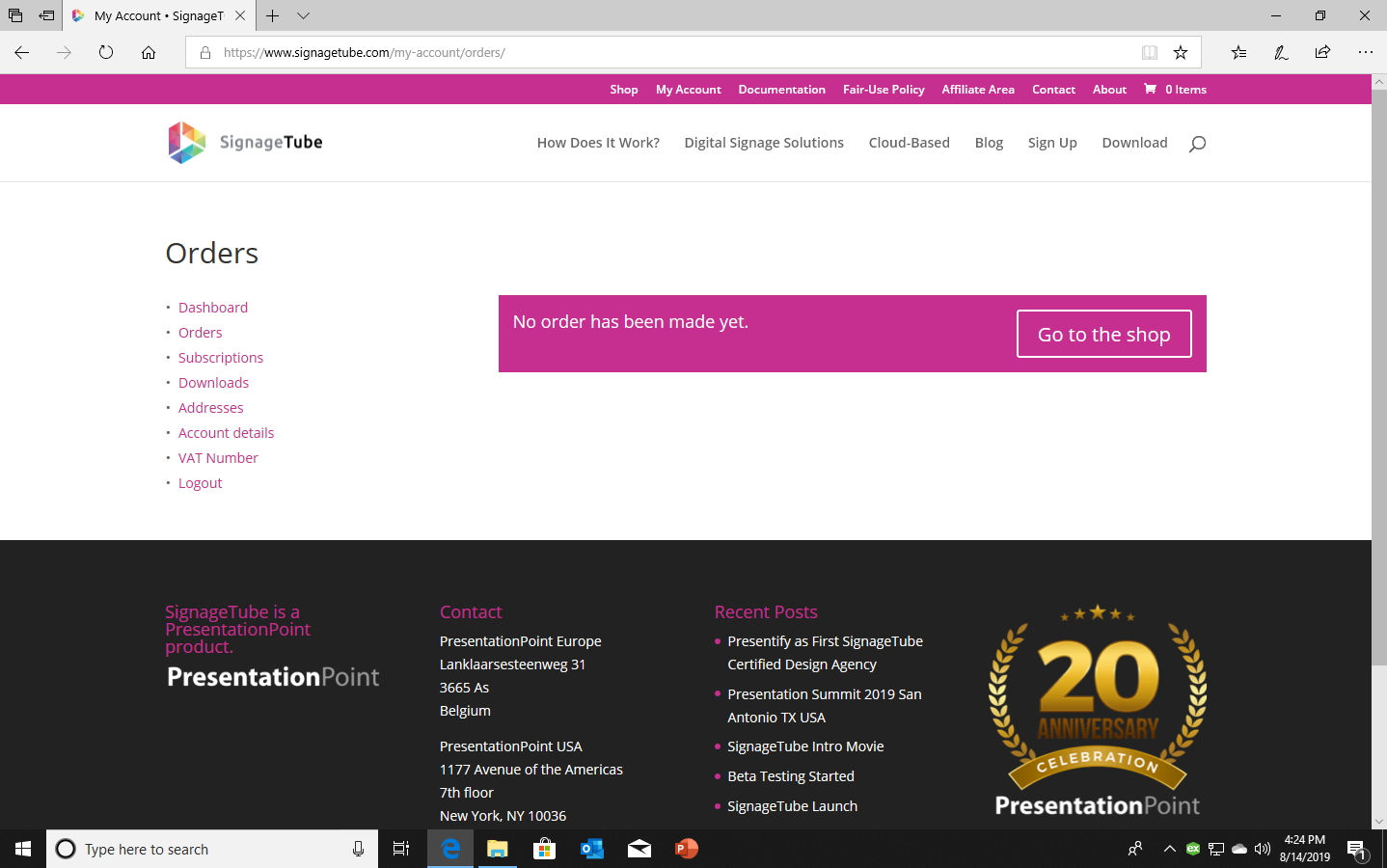
Task: Click the Type here to search box
Action: coord(212,849)
